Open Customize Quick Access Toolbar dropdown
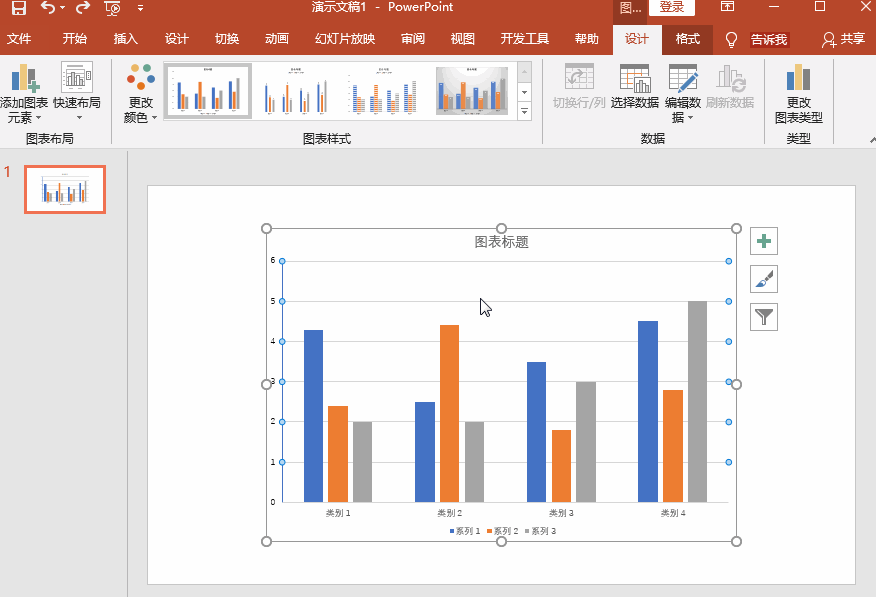 click(140, 8)
